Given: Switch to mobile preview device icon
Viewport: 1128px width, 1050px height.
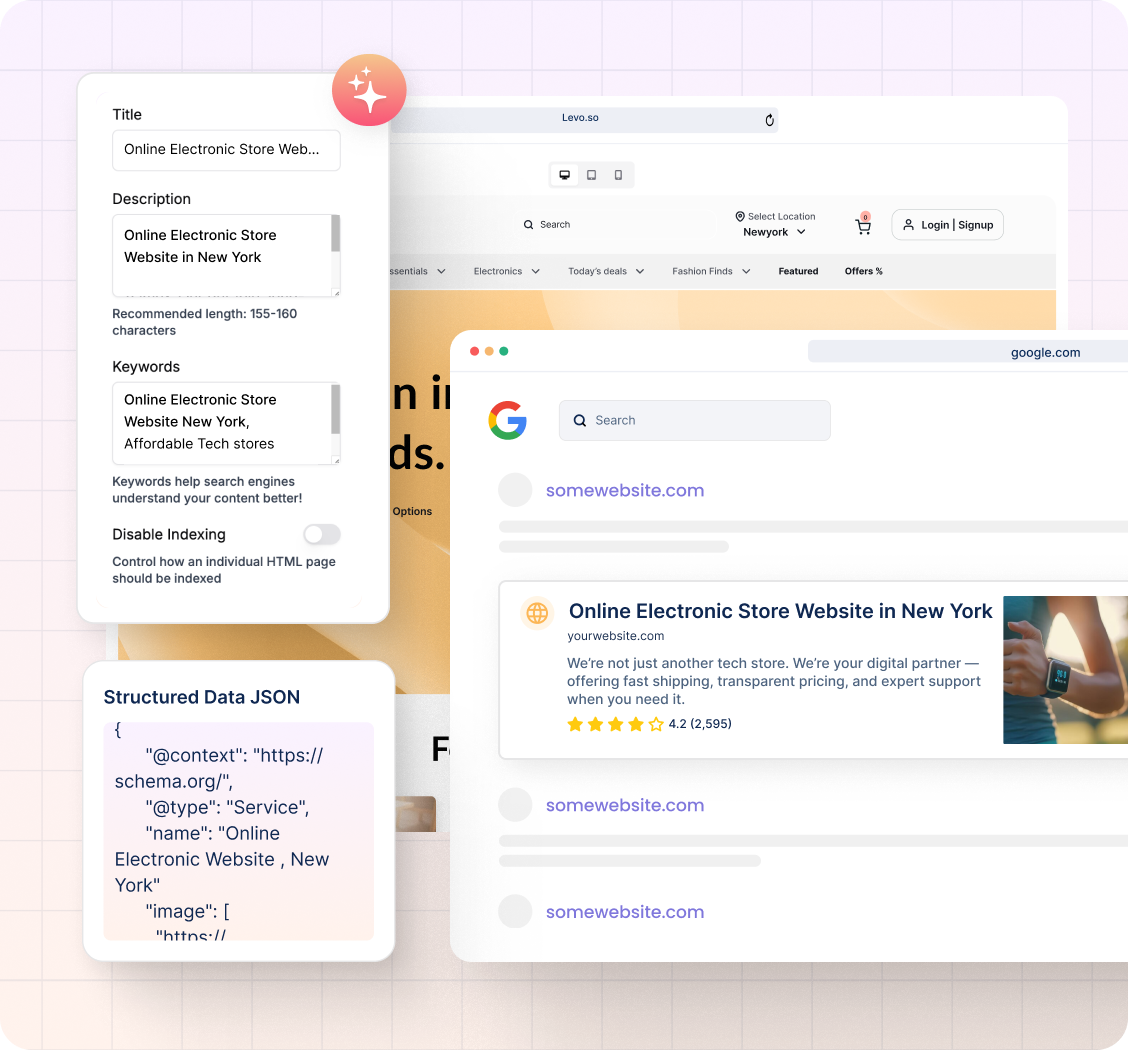Looking at the screenshot, I should (x=618, y=175).
